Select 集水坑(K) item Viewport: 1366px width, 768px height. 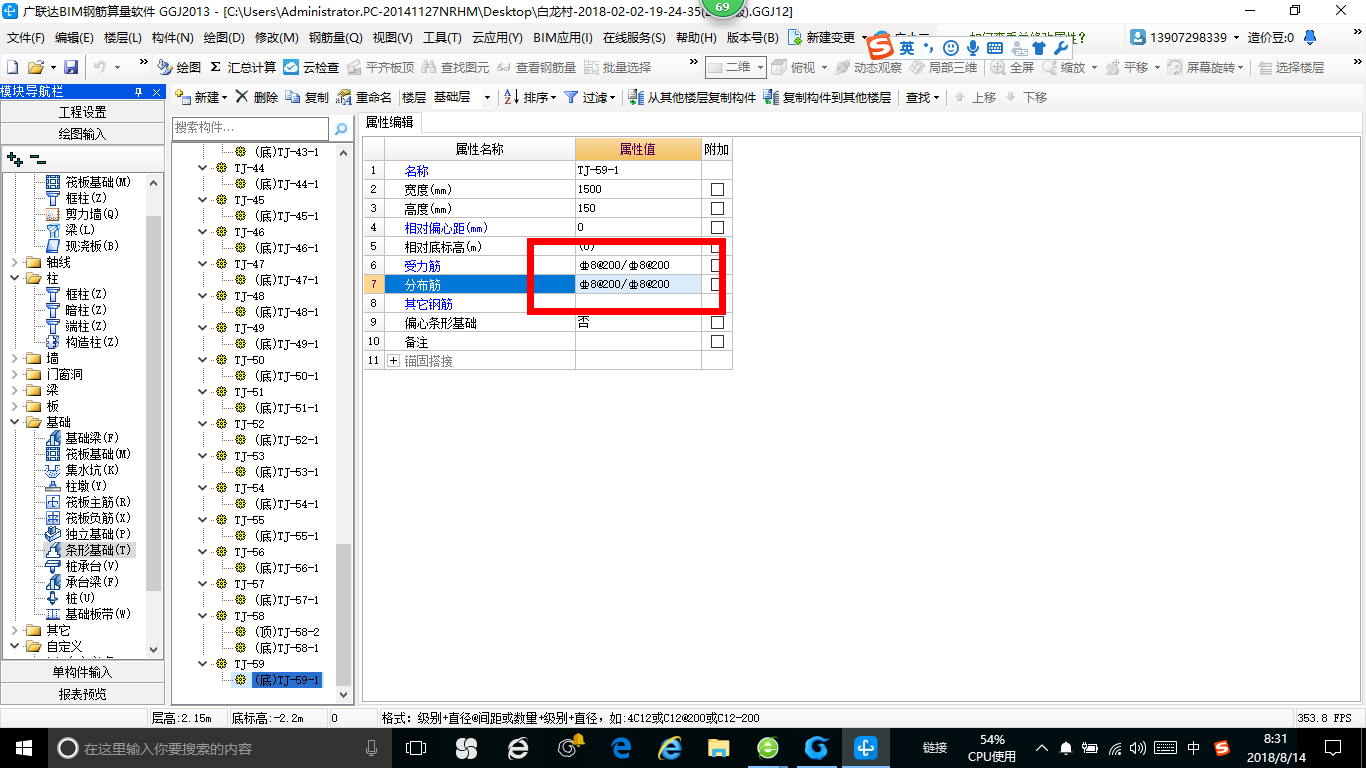click(82, 470)
